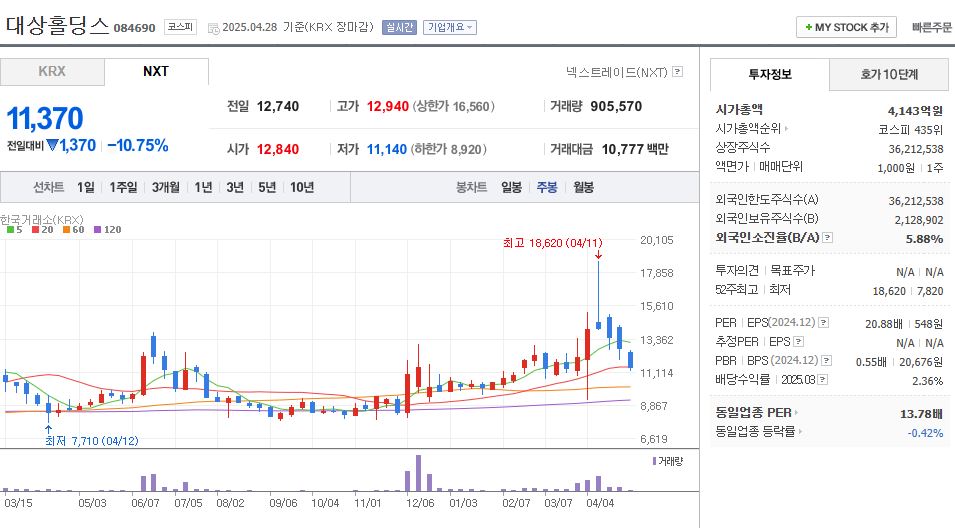The width and height of the screenshot is (955, 528).
Task: Select the NXT tab
Action: point(157,71)
